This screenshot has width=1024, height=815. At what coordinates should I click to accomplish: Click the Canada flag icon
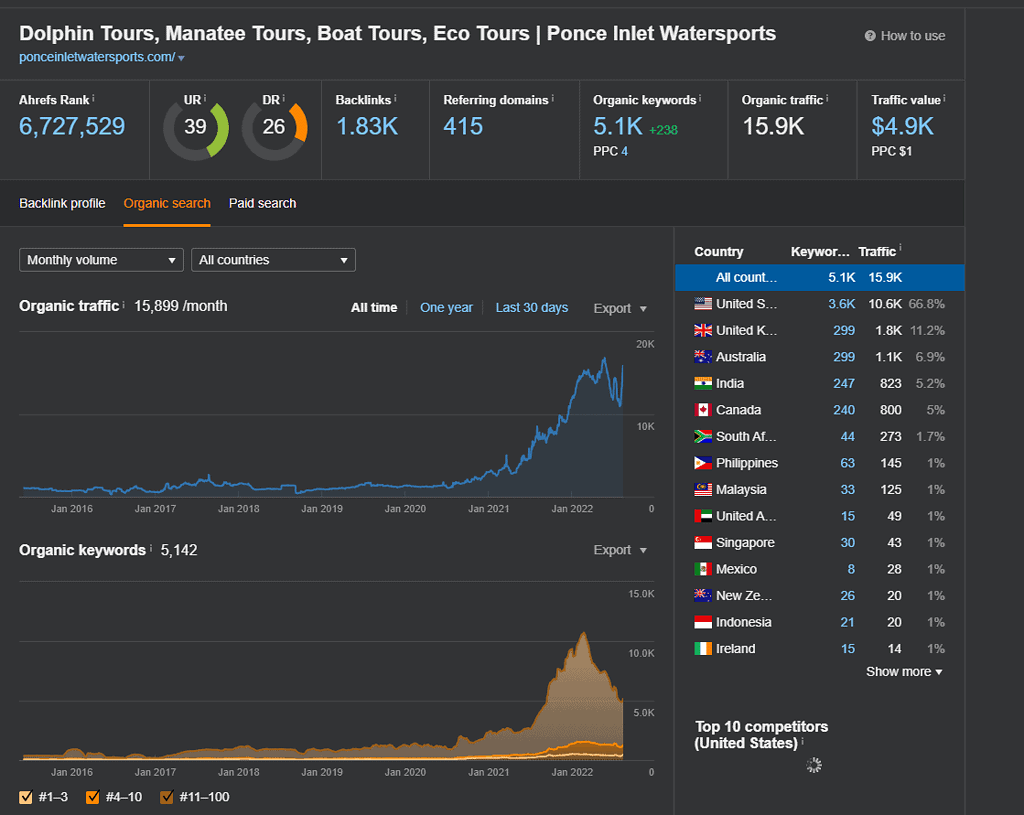pos(703,410)
